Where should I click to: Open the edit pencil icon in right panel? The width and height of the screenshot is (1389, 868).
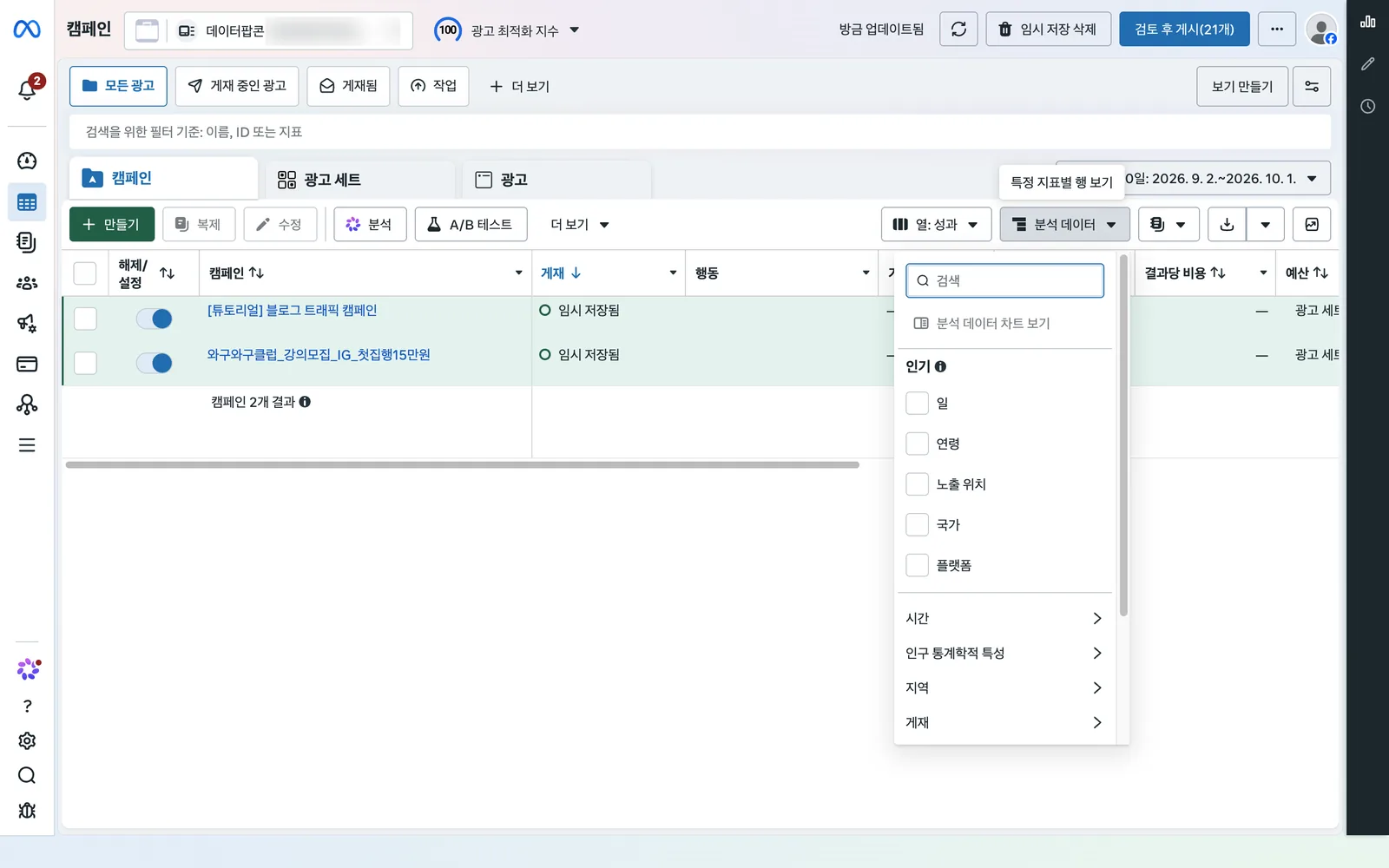(1367, 64)
